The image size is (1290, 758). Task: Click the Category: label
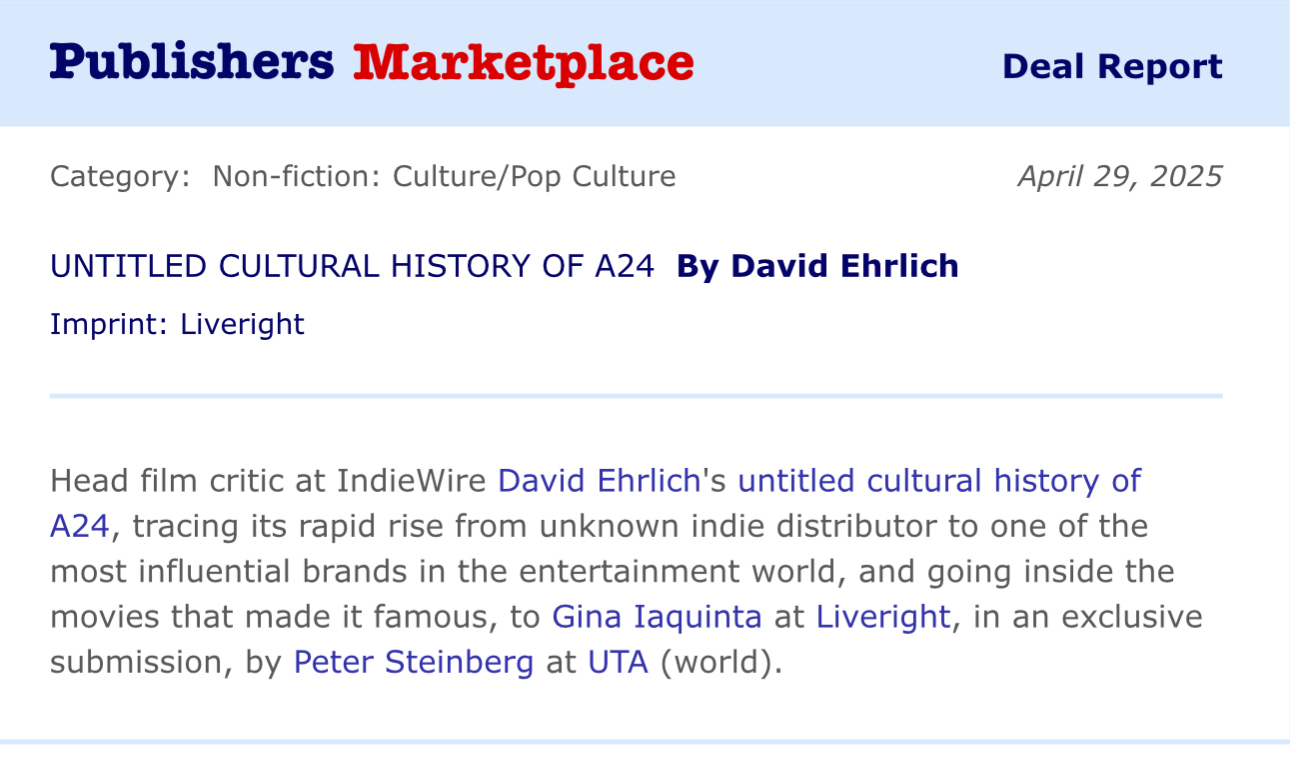pos(120,177)
